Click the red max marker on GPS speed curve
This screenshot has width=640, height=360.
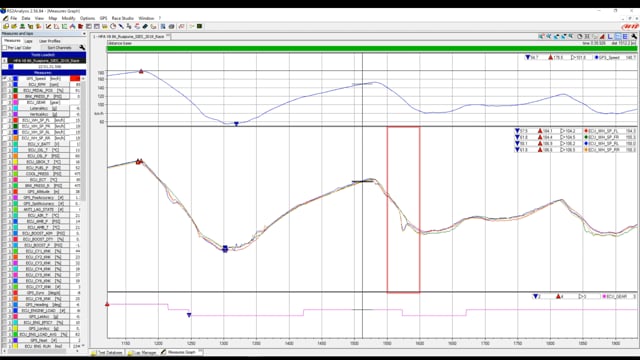pos(141,71)
